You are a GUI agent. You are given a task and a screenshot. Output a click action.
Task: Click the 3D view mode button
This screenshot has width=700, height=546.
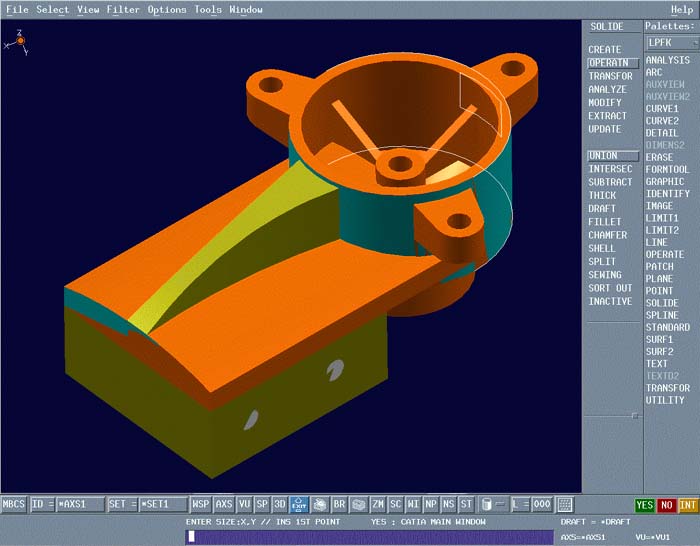tap(280, 505)
